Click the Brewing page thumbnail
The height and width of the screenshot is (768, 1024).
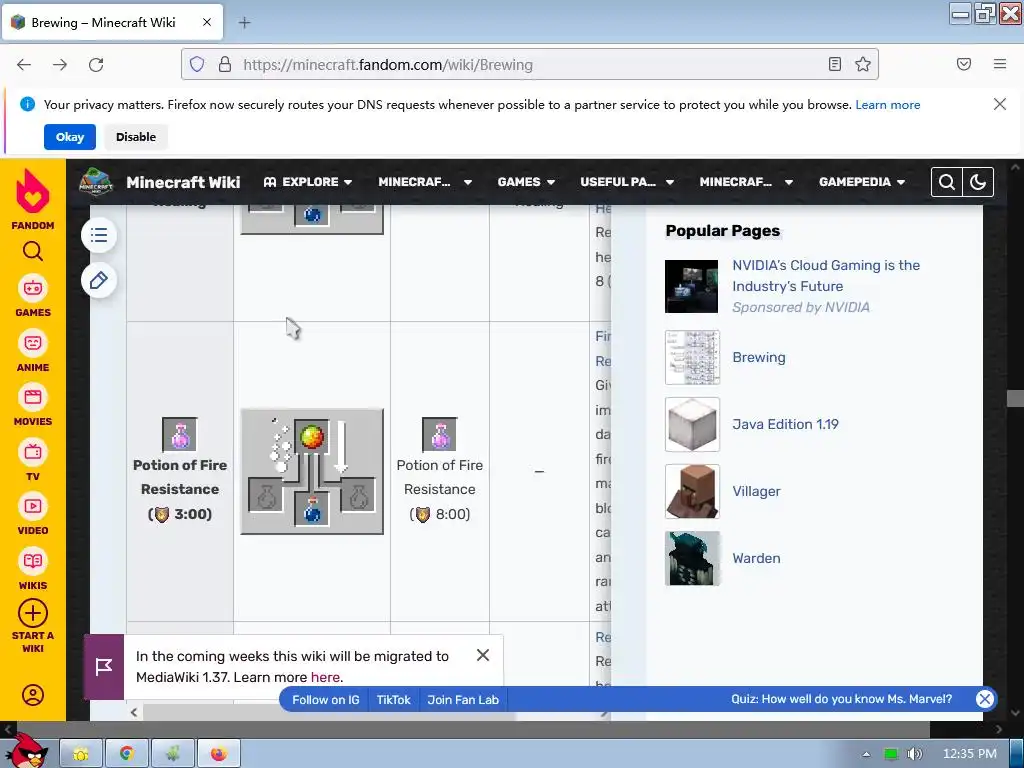pyautogui.click(x=692, y=357)
